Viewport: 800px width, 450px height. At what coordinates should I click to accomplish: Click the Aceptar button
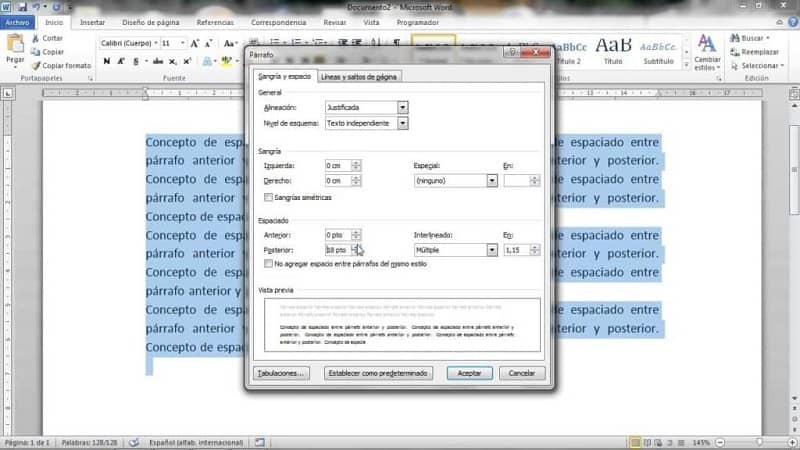pyautogui.click(x=469, y=373)
